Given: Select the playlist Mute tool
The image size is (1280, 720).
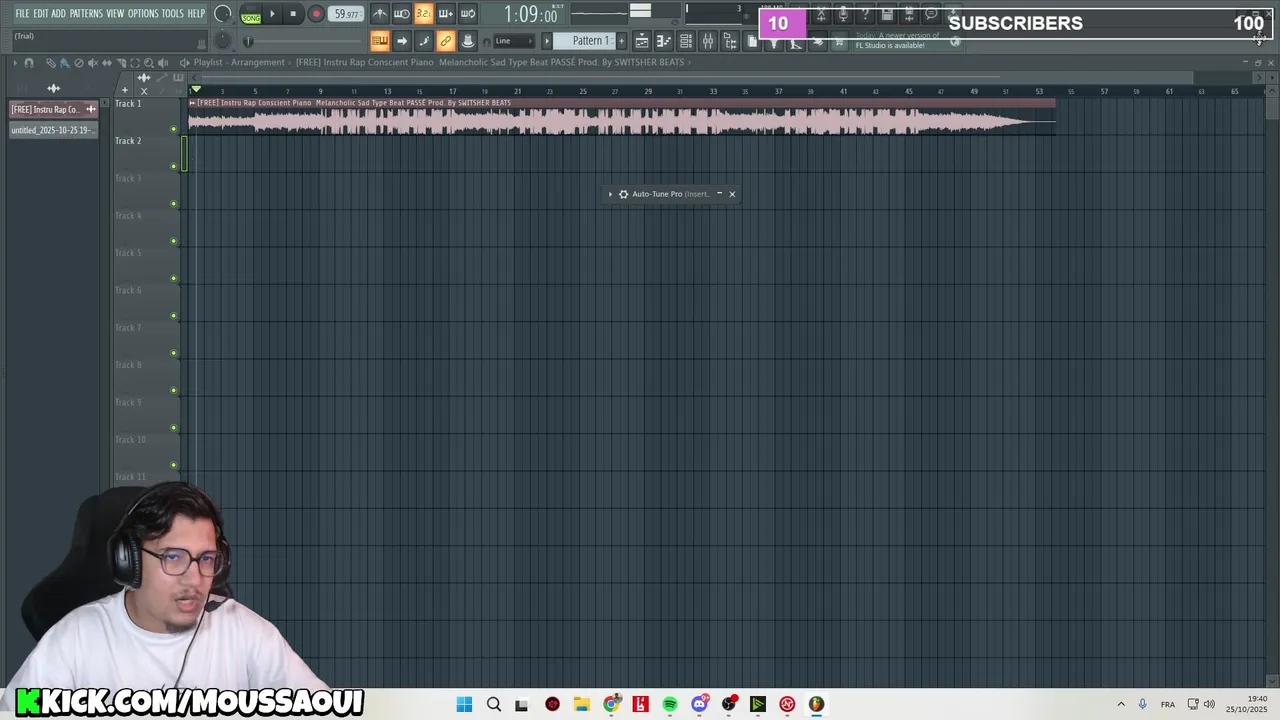Looking at the screenshot, I should (92, 62).
